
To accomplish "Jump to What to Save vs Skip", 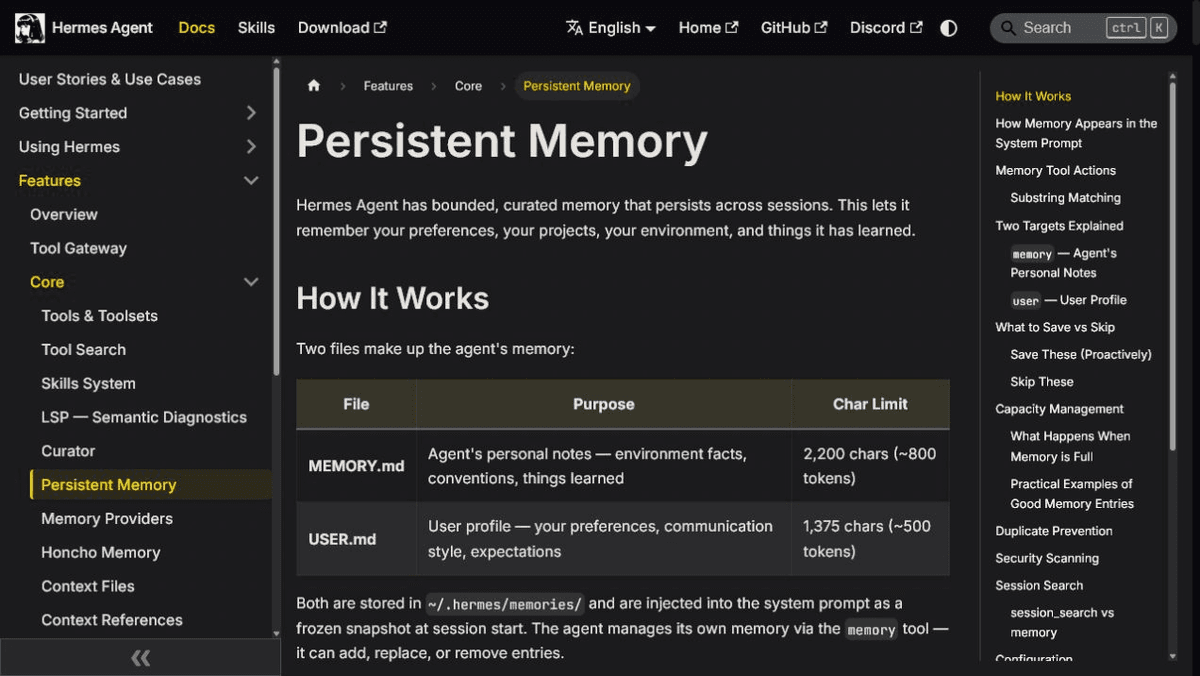I will pos(1055,327).
